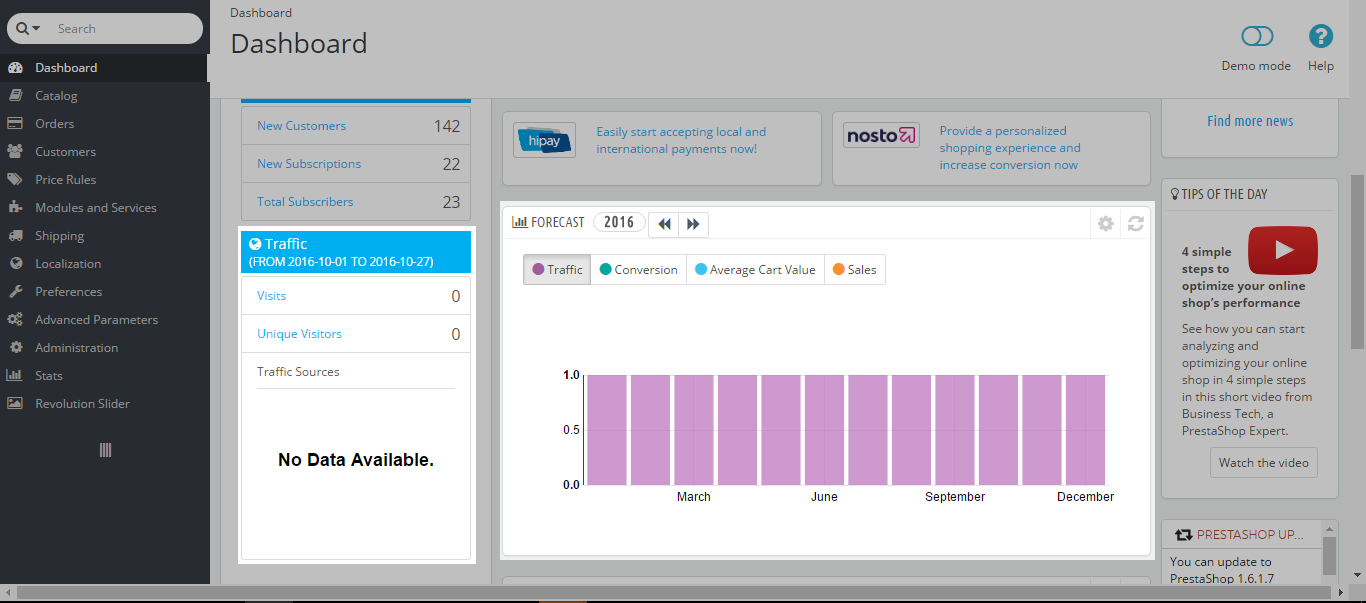
Task: Select the Sales chart option
Action: 855,269
